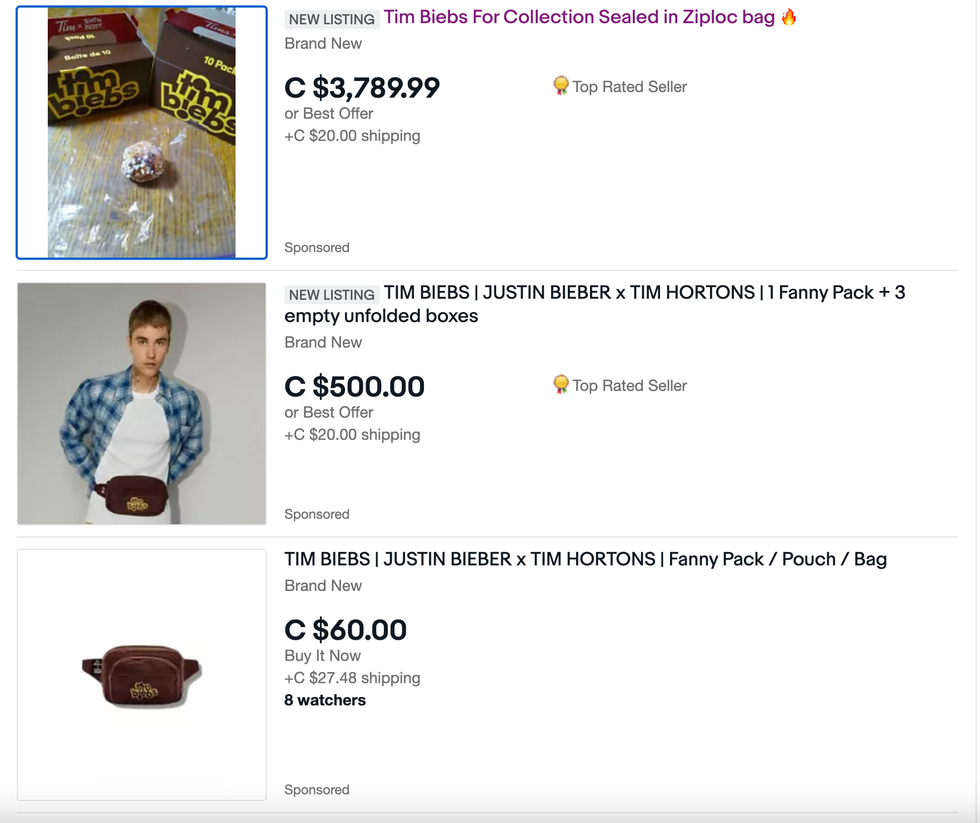Viewport: 980px width, 823px height.
Task: Open the maroon fanny pack product image
Action: pos(142,675)
